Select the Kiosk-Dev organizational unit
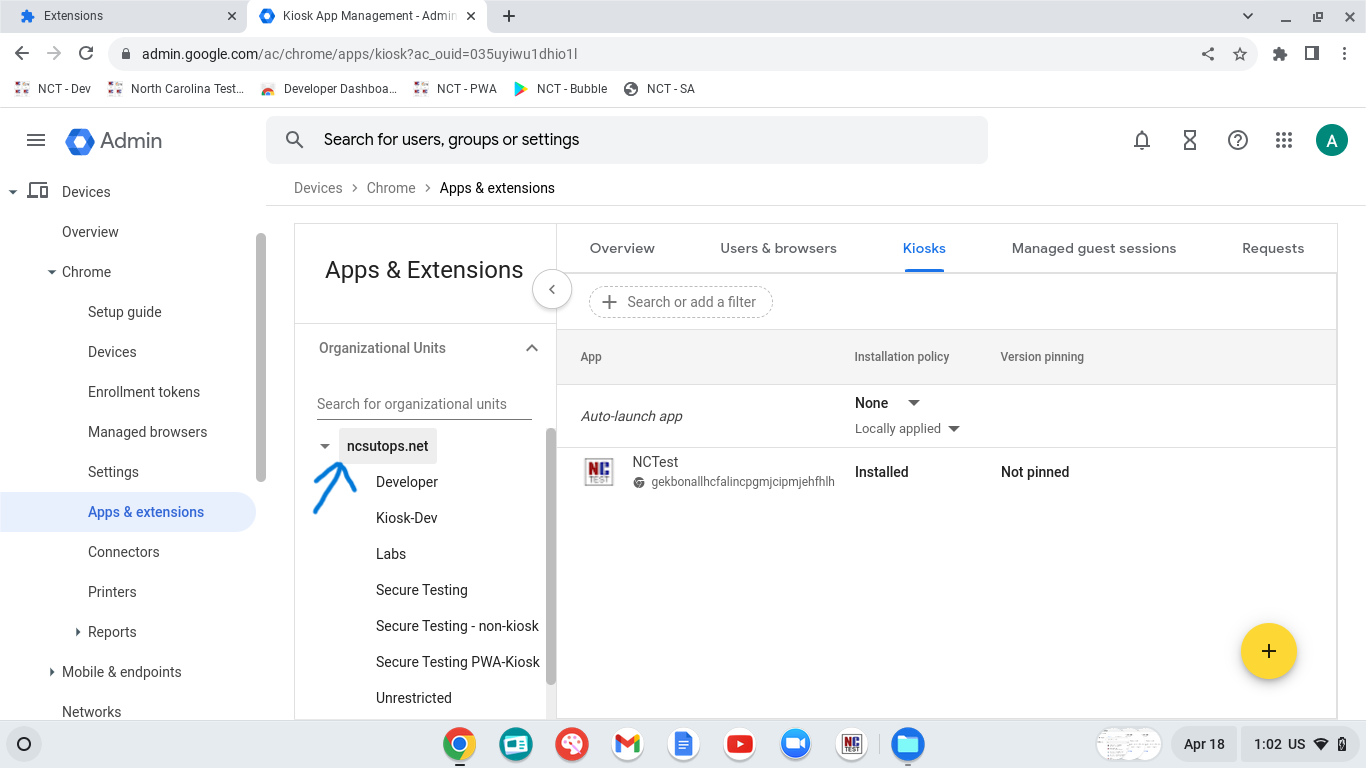1366x768 pixels. pos(407,518)
